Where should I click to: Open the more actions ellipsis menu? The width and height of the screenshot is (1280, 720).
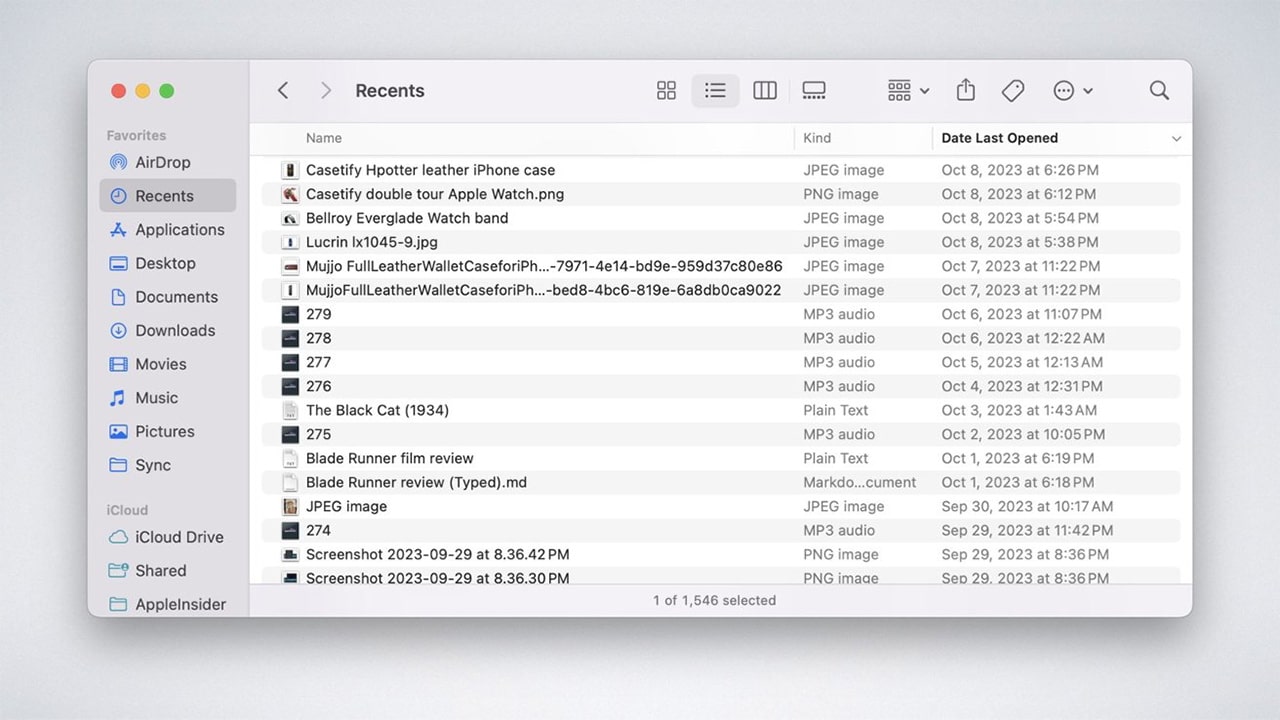1062,90
